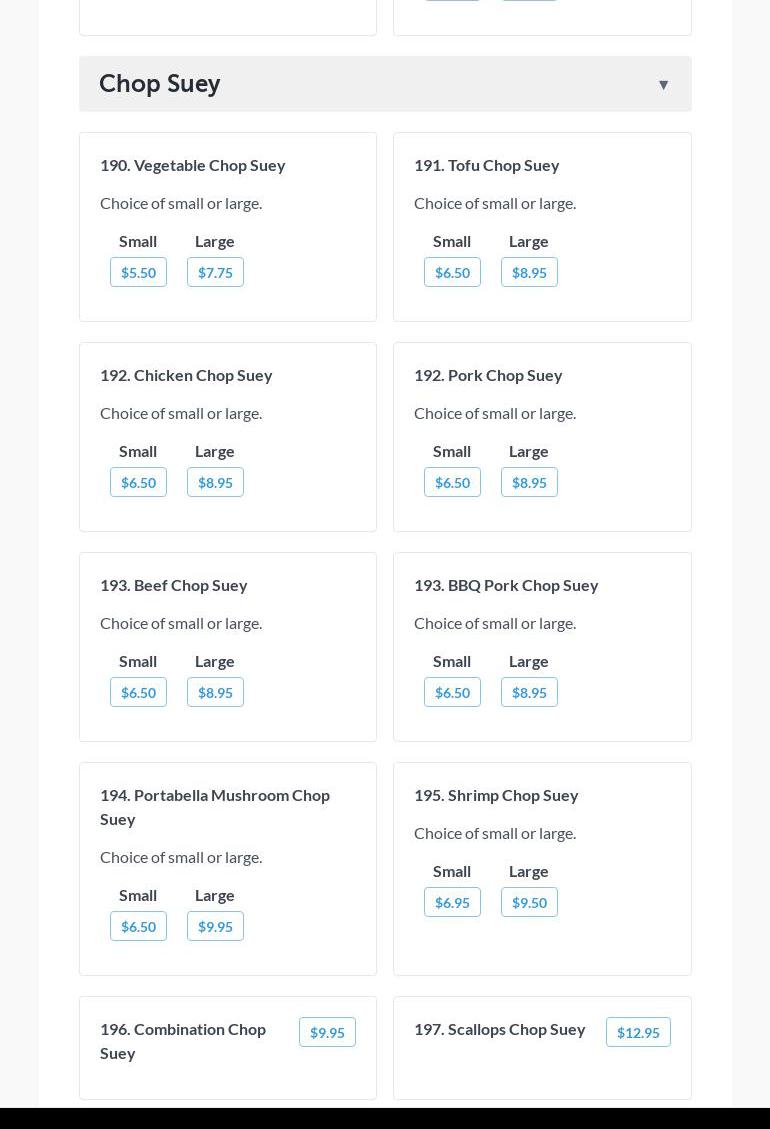Add large Portabella Mushroom Chop Suey $9.95
The width and height of the screenshot is (770, 1129).
(x=215, y=926)
